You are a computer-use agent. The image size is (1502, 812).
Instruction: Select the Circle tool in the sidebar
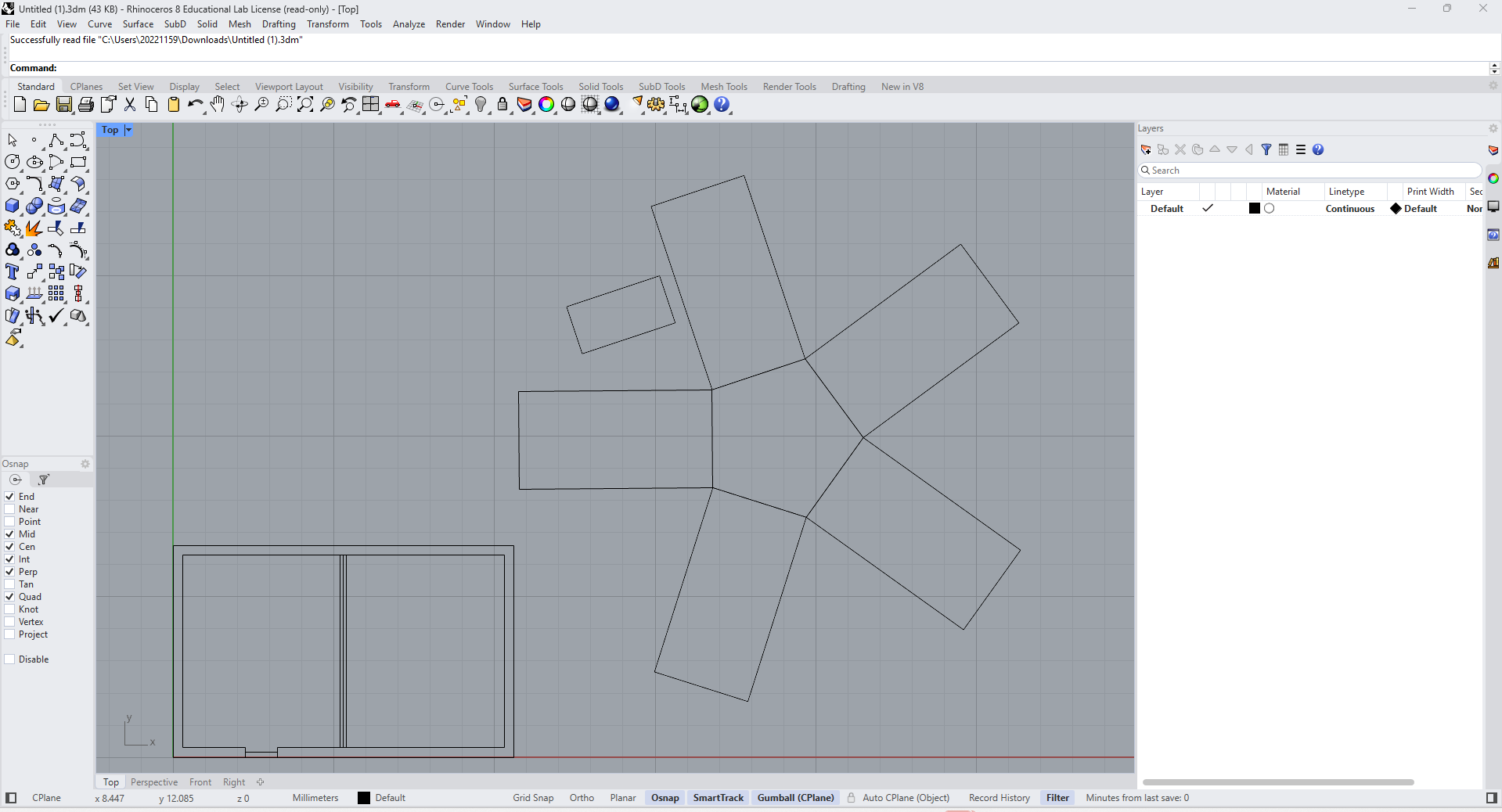13,162
